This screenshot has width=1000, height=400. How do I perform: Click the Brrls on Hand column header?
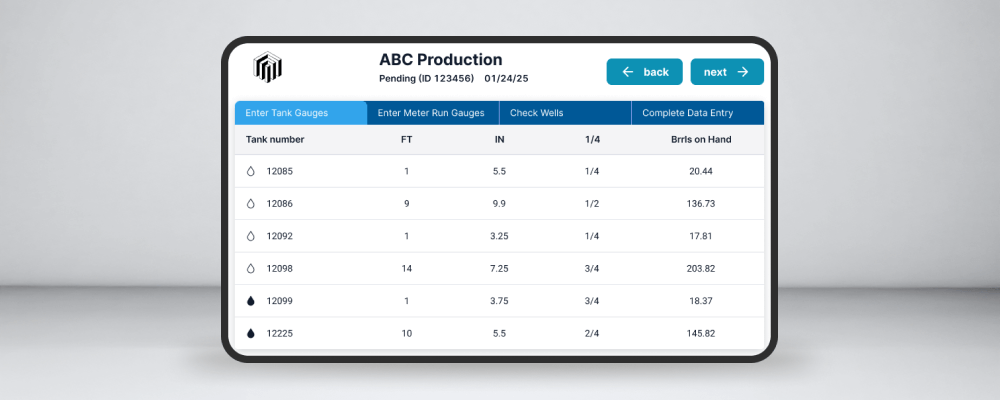(701, 139)
